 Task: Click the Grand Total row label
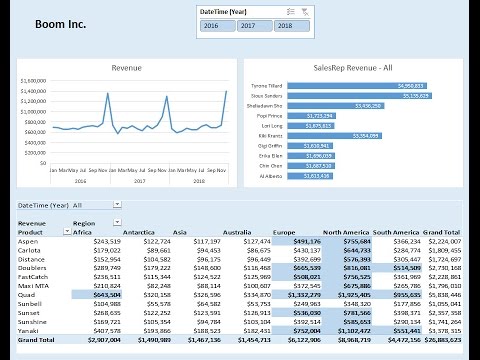pos(36,340)
